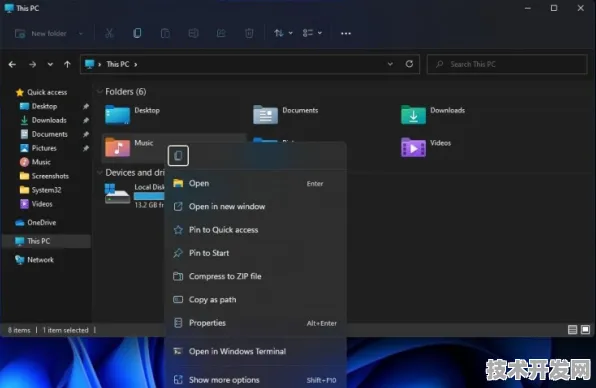Click the New folder button

tap(41, 33)
